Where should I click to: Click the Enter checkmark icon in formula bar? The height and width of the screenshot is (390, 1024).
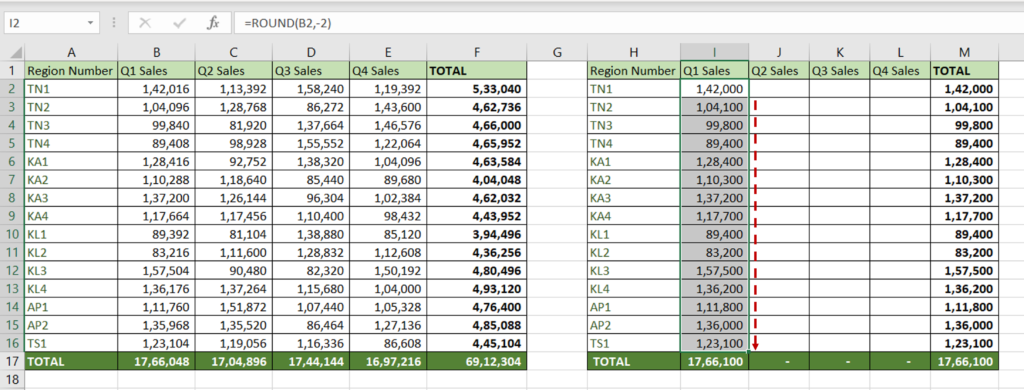pyautogui.click(x=180, y=23)
